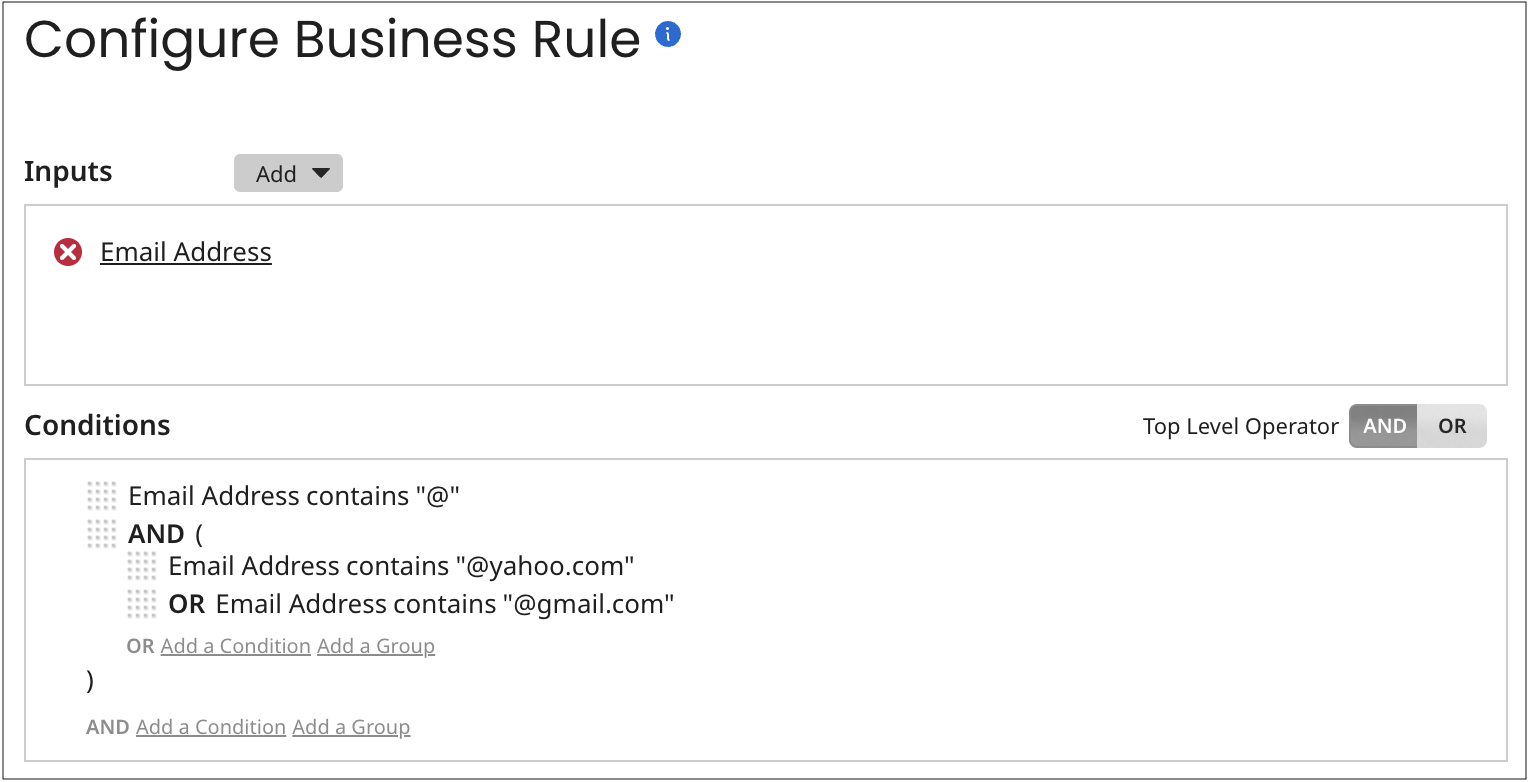Select the contains "@gmail.com" condition text

(445, 604)
